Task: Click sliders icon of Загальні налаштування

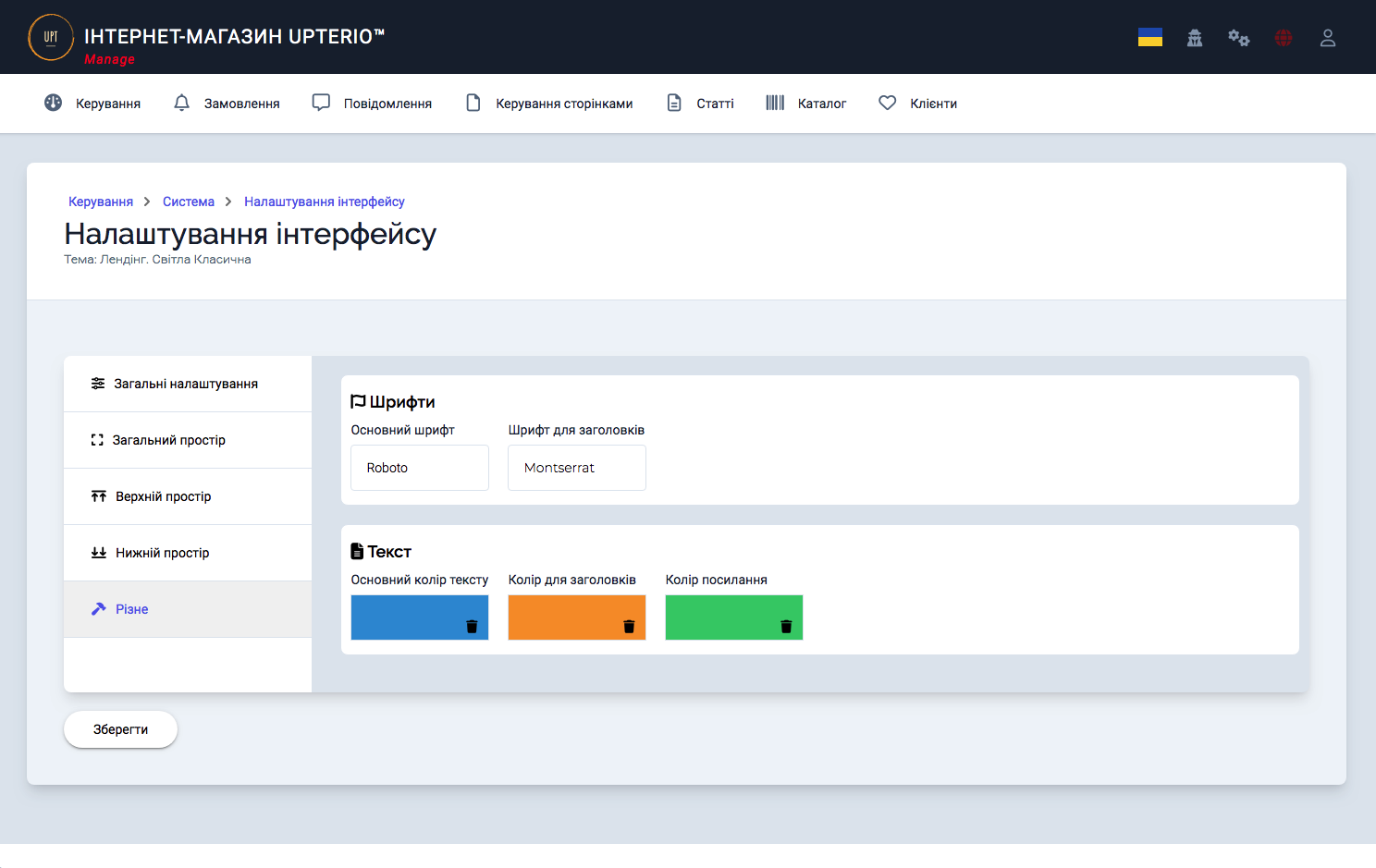Action: (x=98, y=384)
